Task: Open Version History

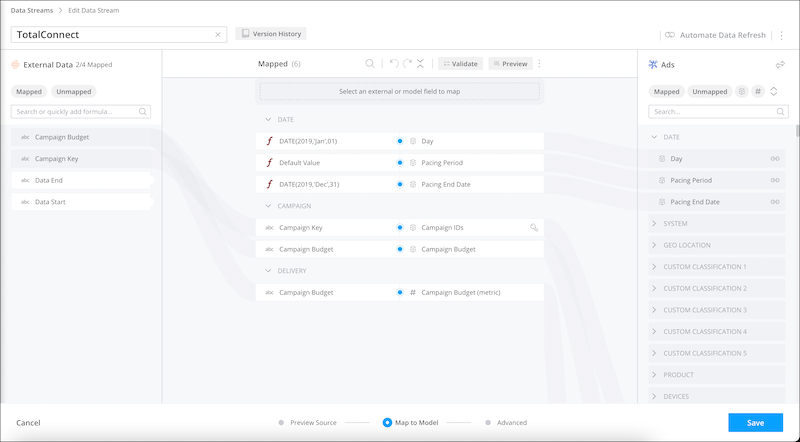Action: (271, 34)
